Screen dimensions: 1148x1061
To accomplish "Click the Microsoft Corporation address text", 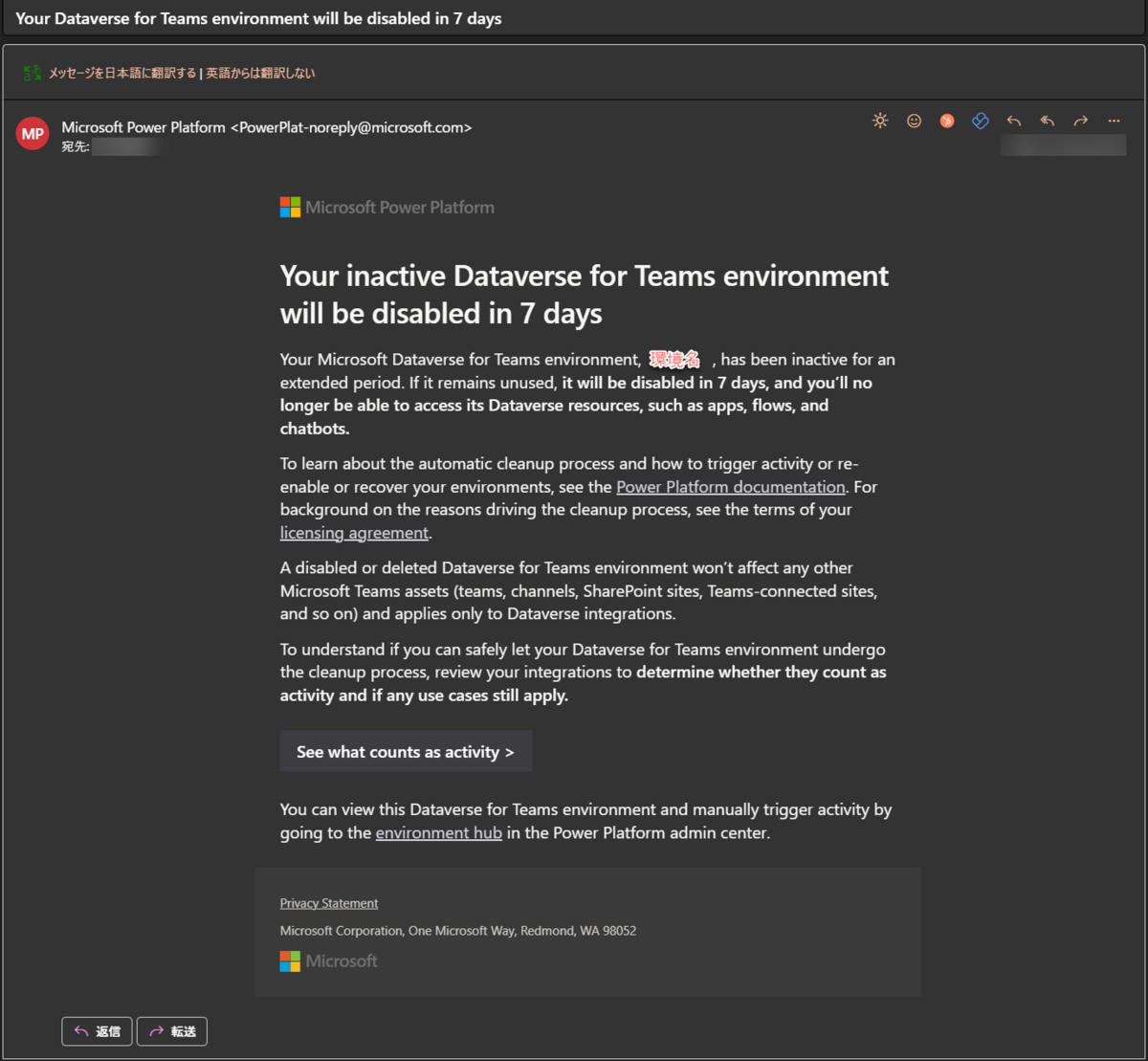I will [x=458, y=931].
